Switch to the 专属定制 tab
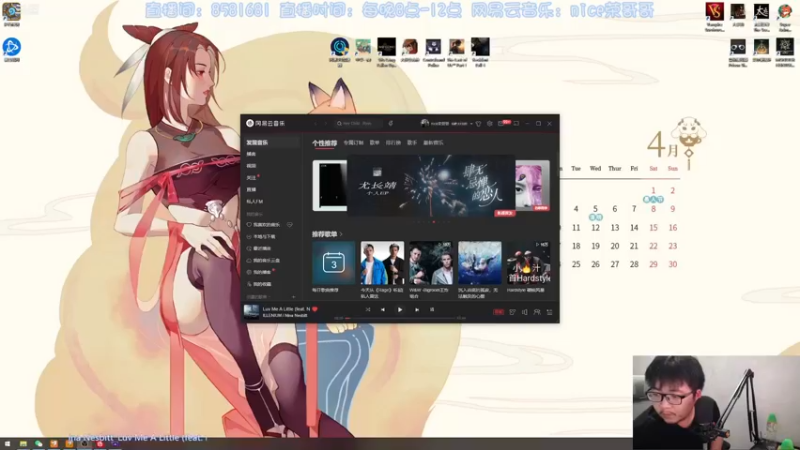Screen dimensions: 800x450 [x=353, y=143]
